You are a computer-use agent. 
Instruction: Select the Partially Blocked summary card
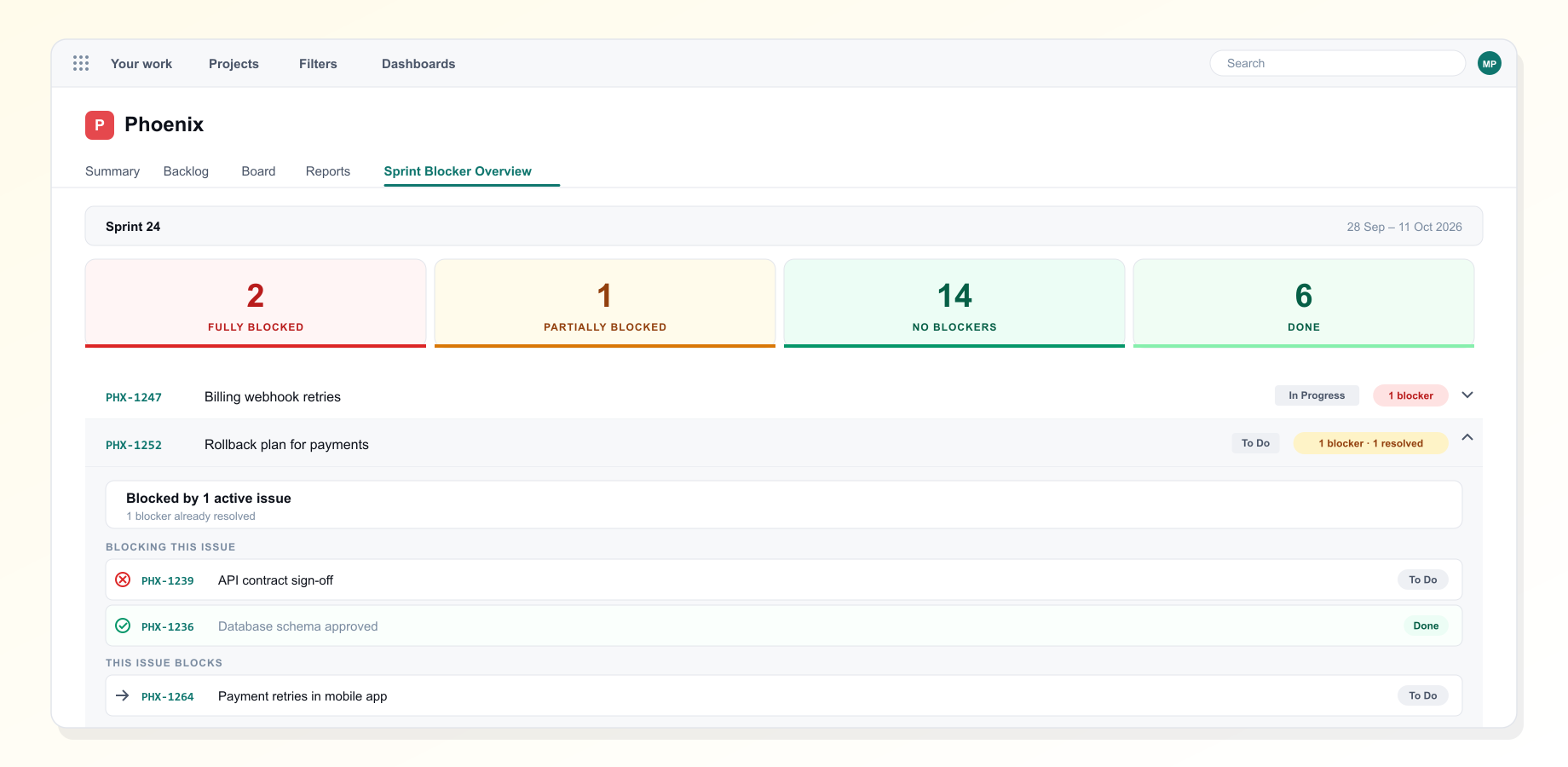(x=605, y=303)
